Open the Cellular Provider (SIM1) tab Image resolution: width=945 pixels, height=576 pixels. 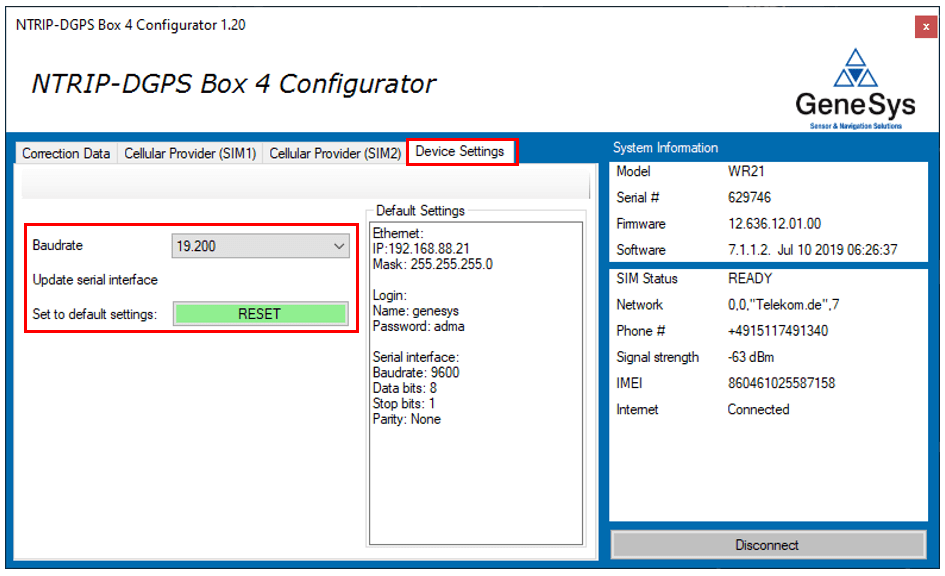[x=190, y=153]
